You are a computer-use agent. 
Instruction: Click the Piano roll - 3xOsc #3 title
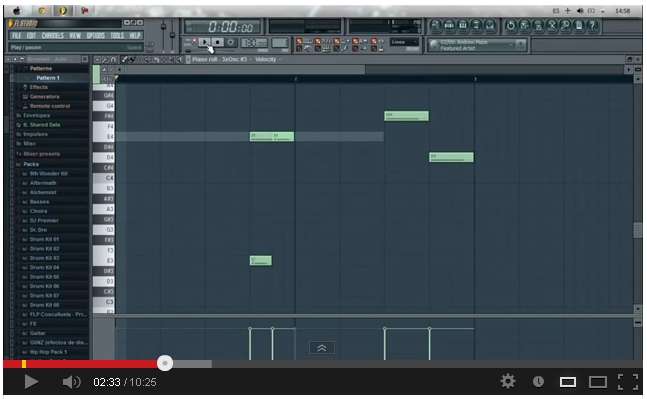[220, 59]
